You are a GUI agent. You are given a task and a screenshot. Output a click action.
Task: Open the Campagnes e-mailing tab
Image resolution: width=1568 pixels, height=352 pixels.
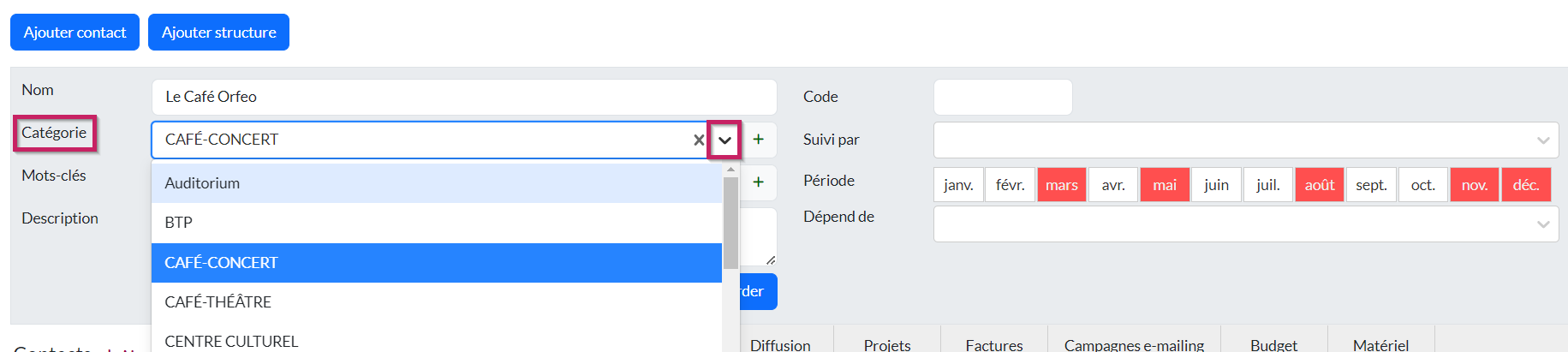tap(1134, 344)
